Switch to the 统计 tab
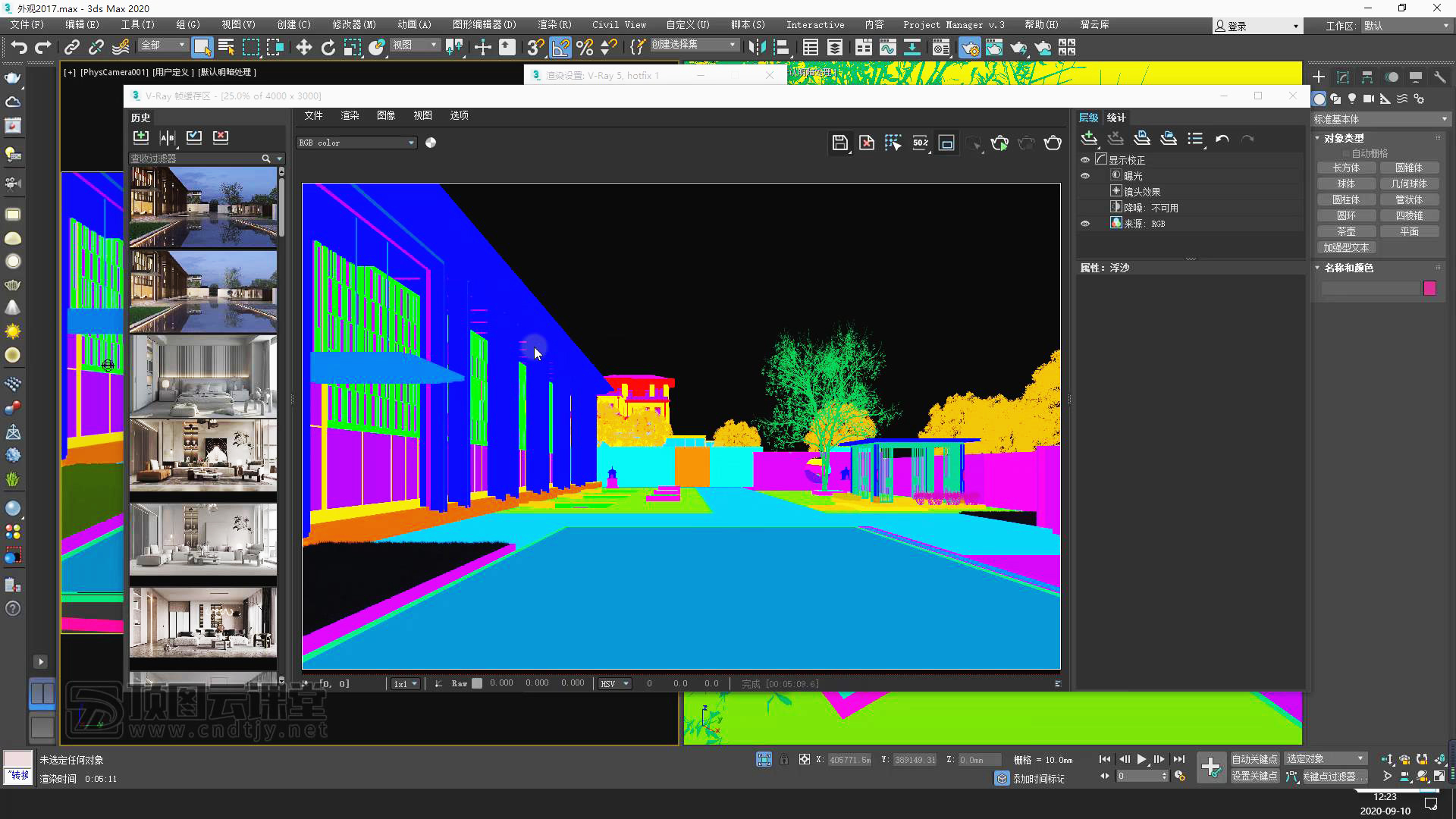This screenshot has height=819, width=1456. point(1116,118)
